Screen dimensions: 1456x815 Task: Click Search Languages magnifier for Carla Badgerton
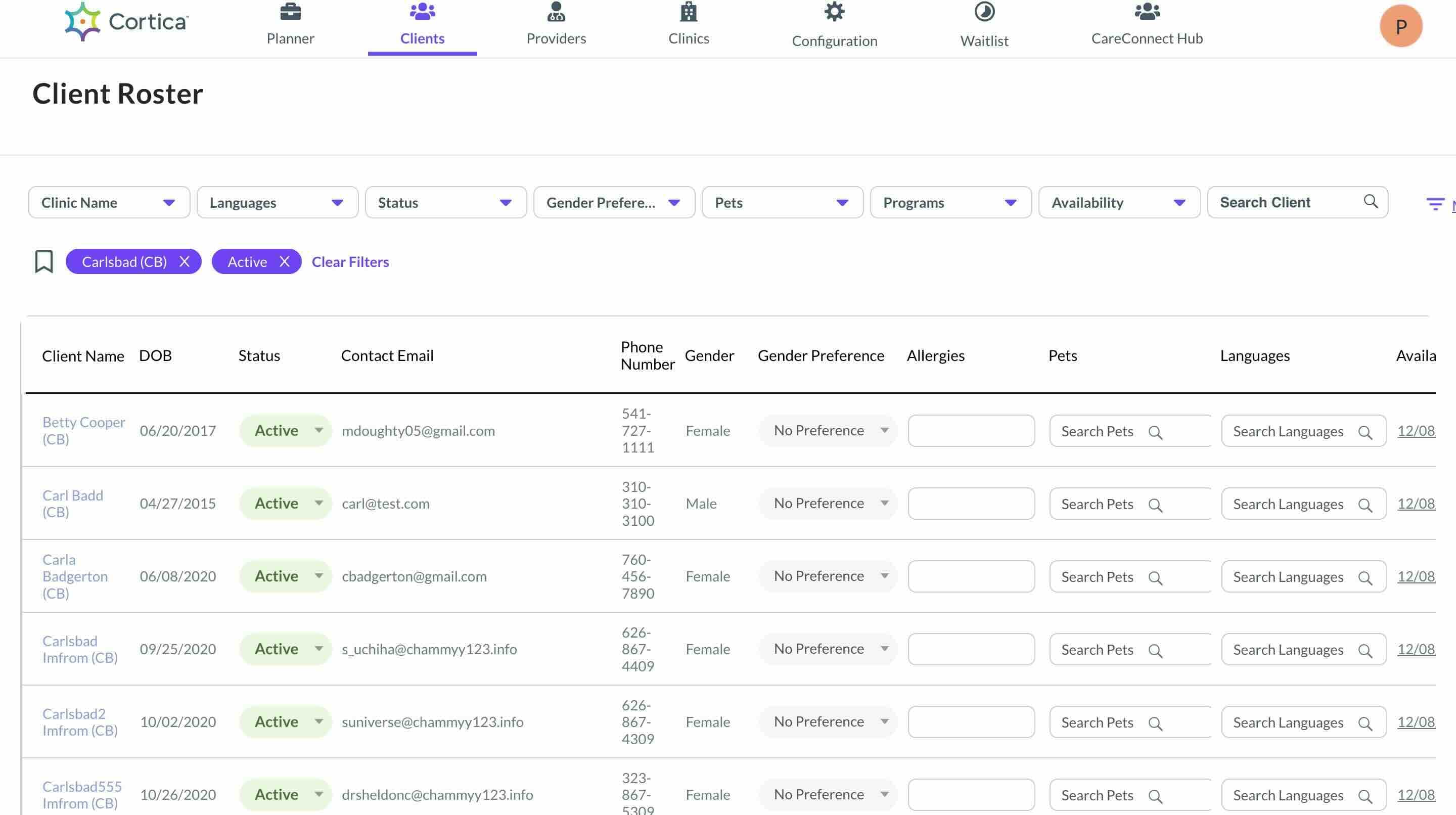(x=1364, y=578)
